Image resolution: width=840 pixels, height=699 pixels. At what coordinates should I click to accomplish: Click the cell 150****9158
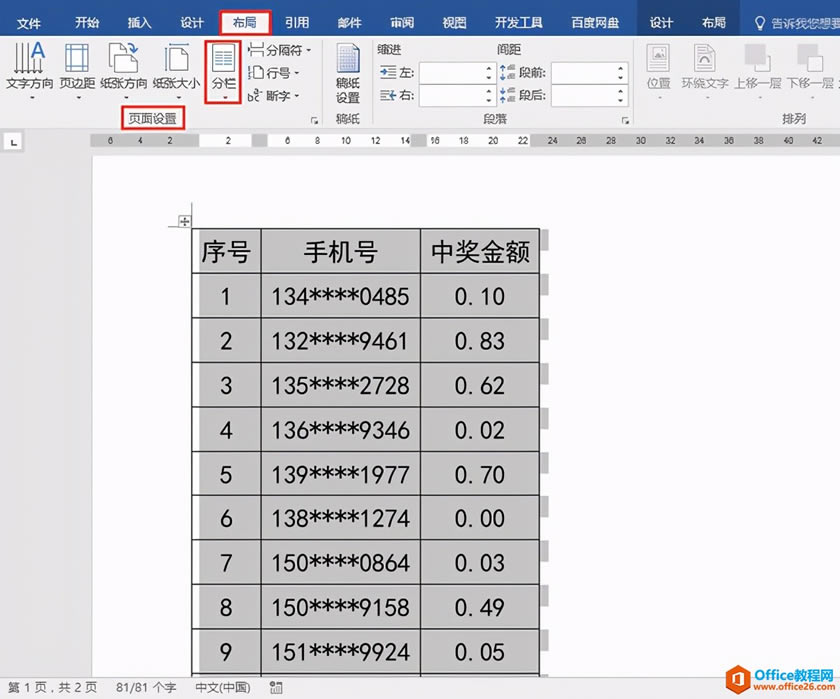[341, 607]
